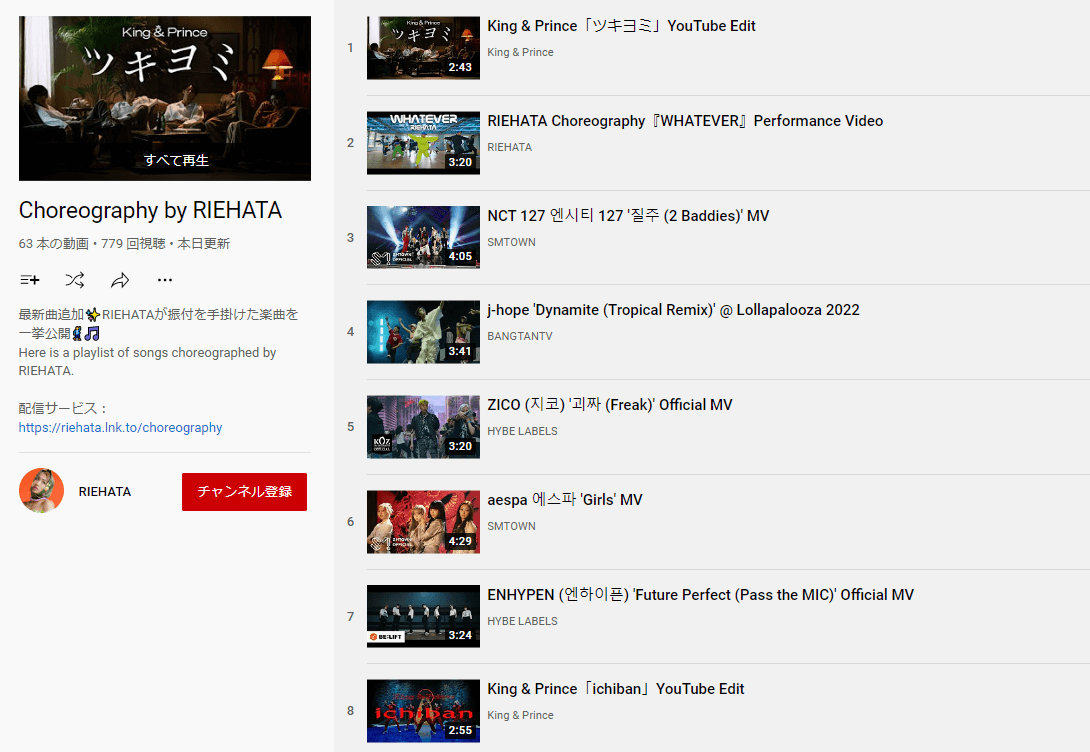Visit the BANGTANTV channel link
This screenshot has width=1090, height=752.
pyautogui.click(x=520, y=336)
